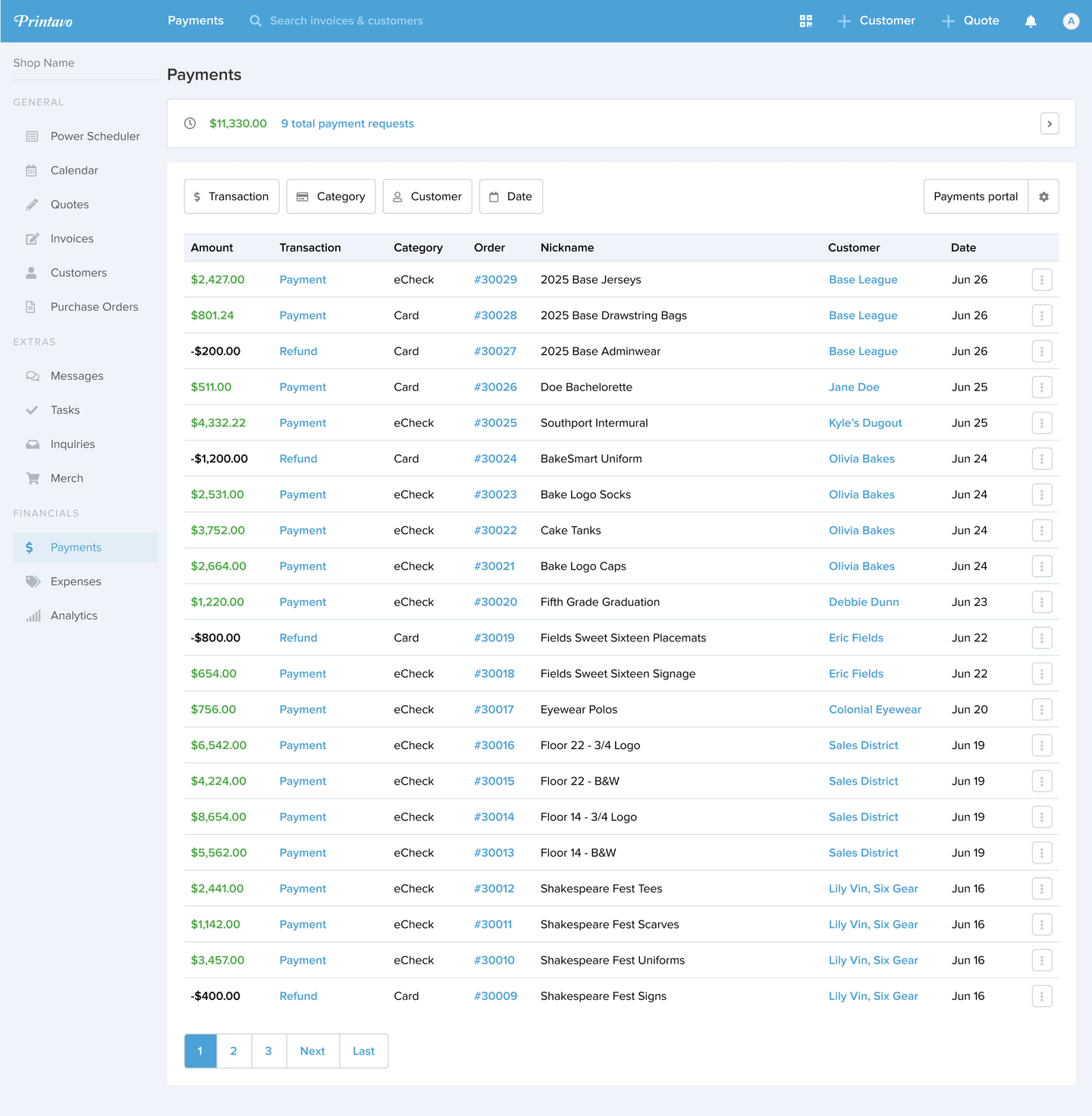The image size is (1092, 1116).
Task: Open the Customer filter dropdown
Action: (x=428, y=196)
